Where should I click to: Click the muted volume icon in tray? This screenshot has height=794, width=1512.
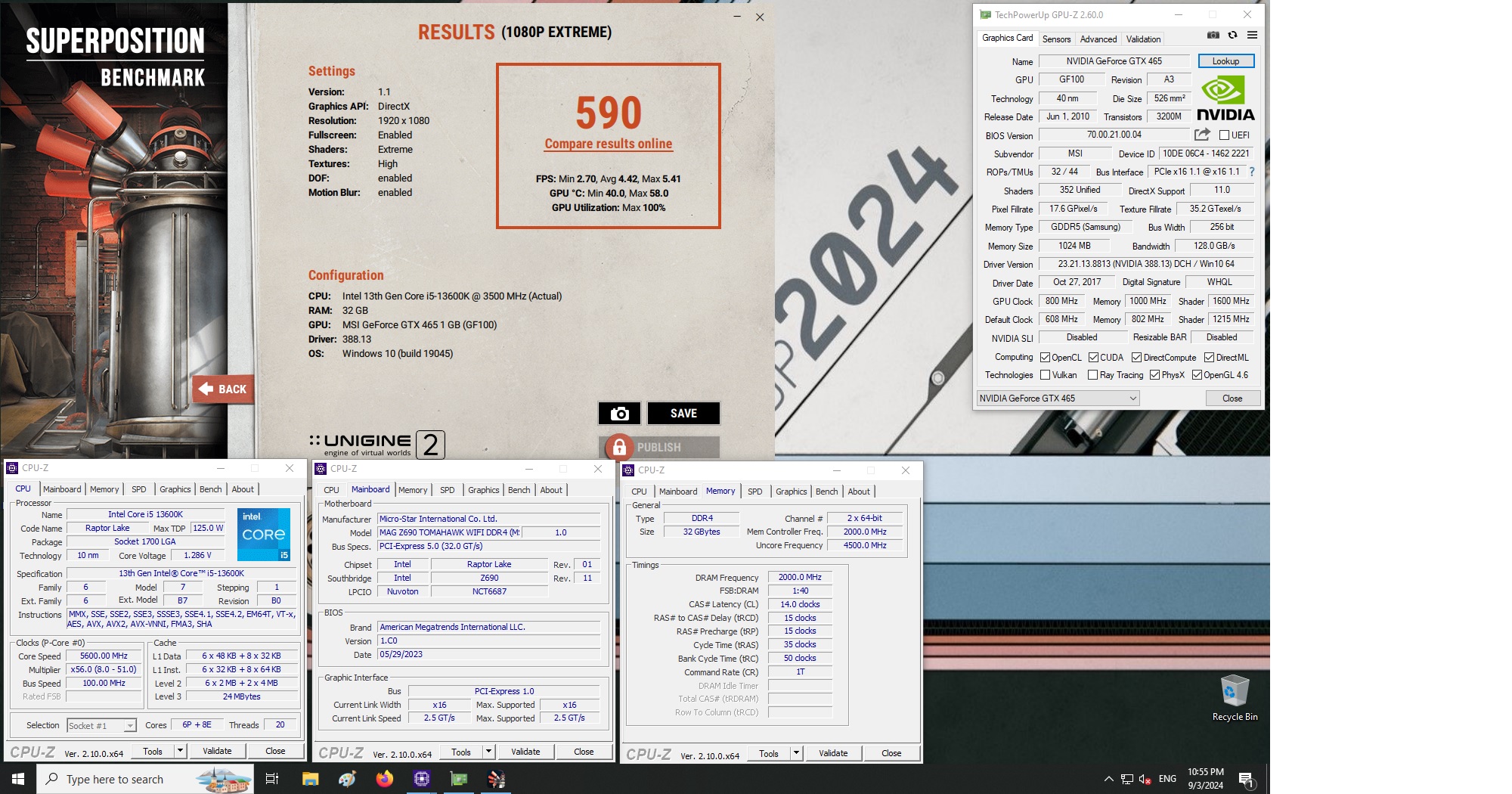[x=1145, y=779]
